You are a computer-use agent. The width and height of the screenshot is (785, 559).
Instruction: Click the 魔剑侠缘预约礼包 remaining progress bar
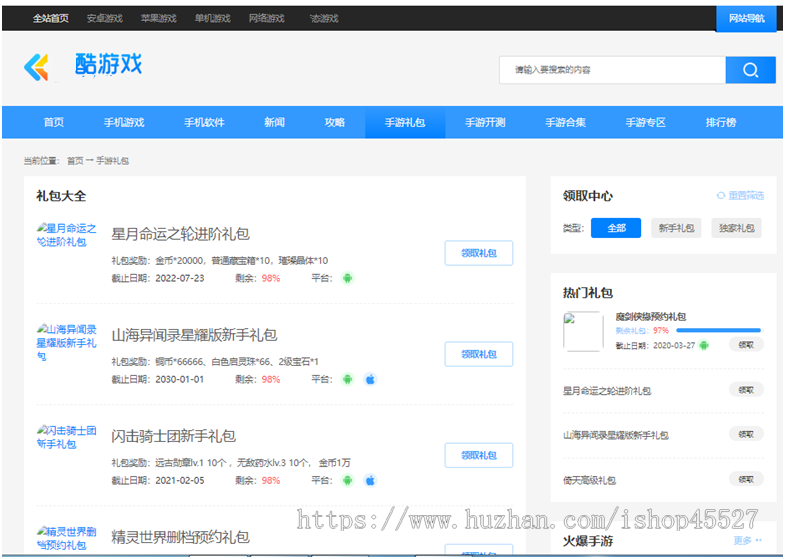click(718, 330)
